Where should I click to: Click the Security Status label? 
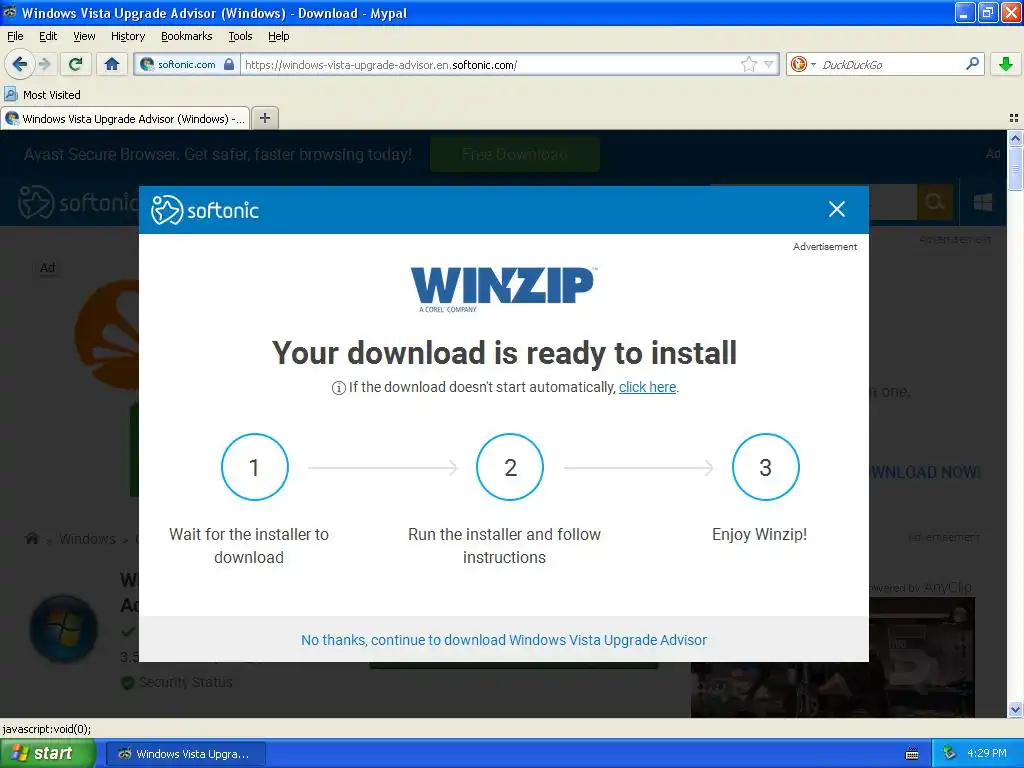[x=185, y=682]
